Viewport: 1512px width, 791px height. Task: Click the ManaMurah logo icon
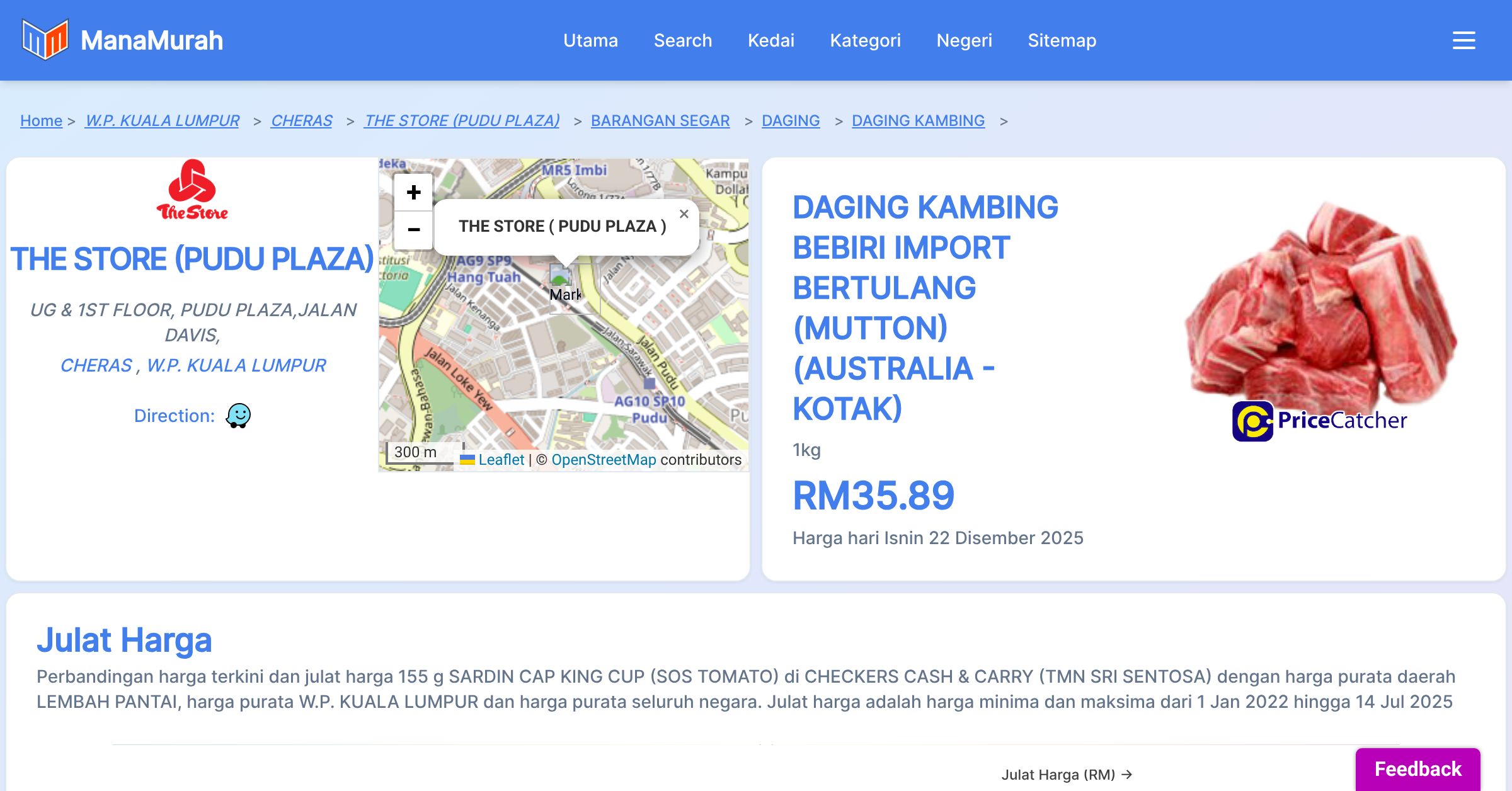(x=45, y=40)
